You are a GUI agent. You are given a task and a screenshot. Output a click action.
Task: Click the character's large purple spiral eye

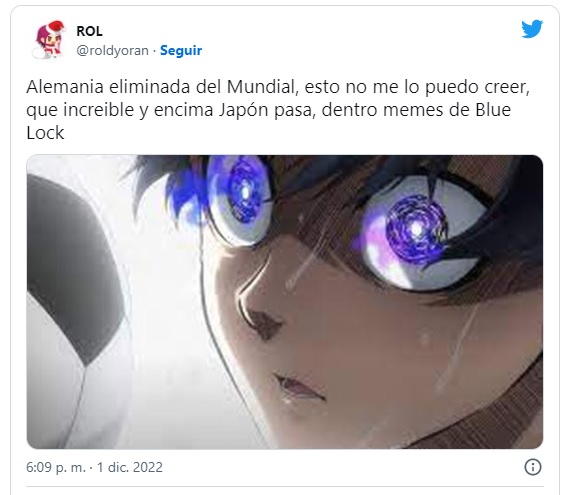(417, 231)
